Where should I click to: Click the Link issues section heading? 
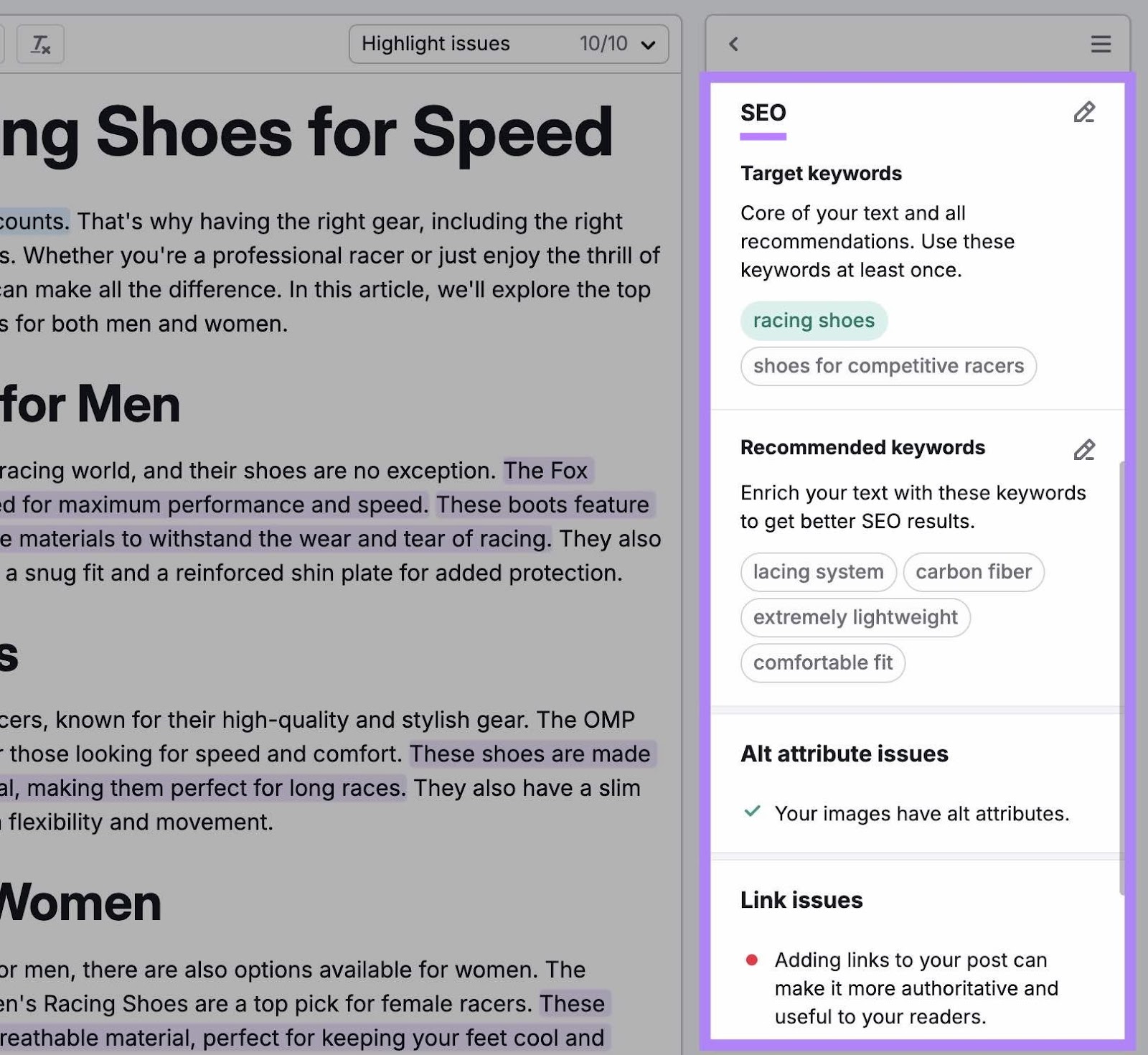coord(801,900)
